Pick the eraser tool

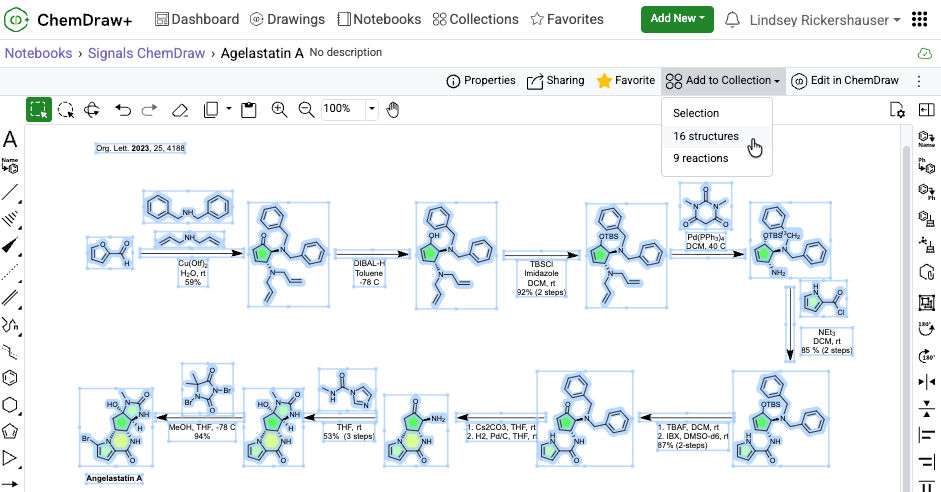[x=179, y=110]
